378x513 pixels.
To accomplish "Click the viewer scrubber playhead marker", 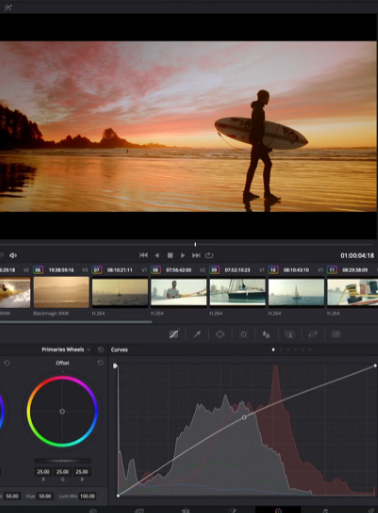I will (x=195, y=245).
